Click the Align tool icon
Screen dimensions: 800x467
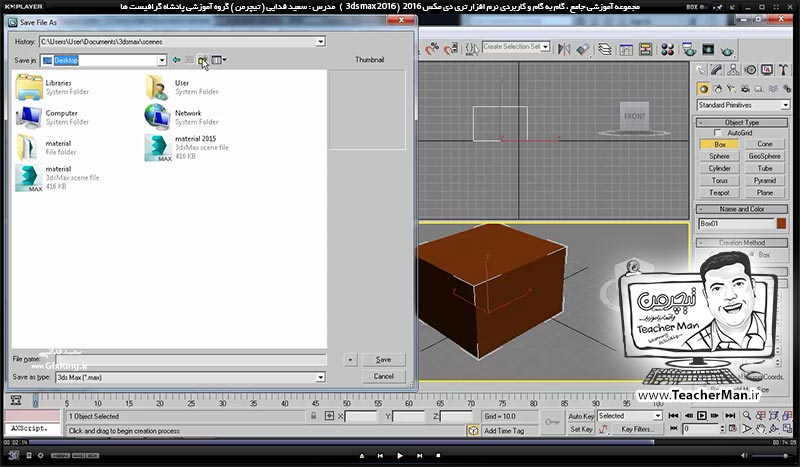click(x=583, y=49)
